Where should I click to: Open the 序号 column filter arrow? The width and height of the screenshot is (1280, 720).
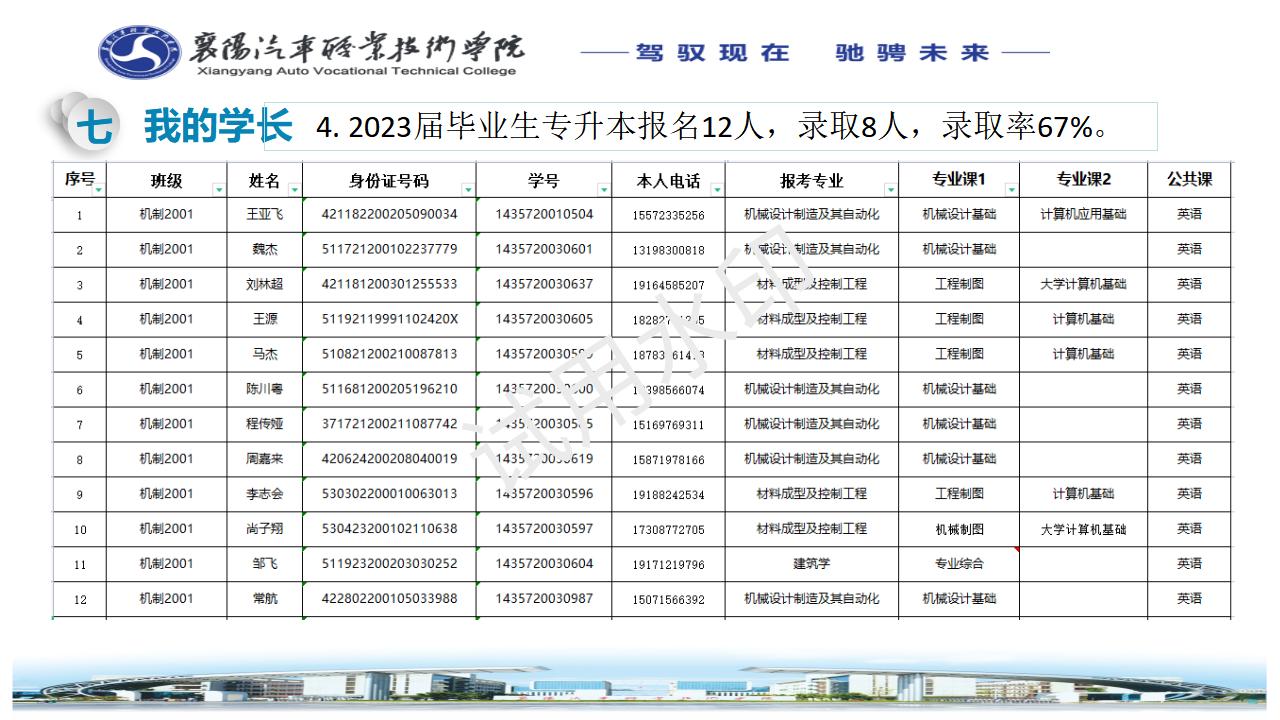pos(98,189)
